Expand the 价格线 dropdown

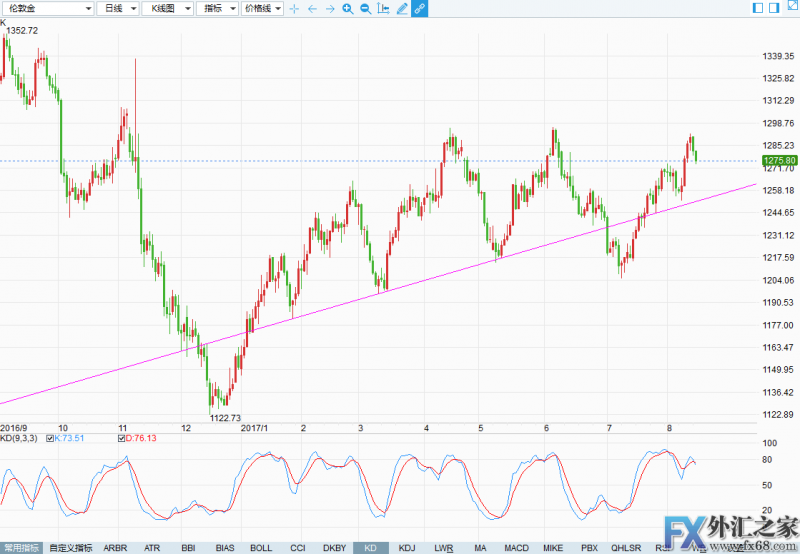click(262, 8)
